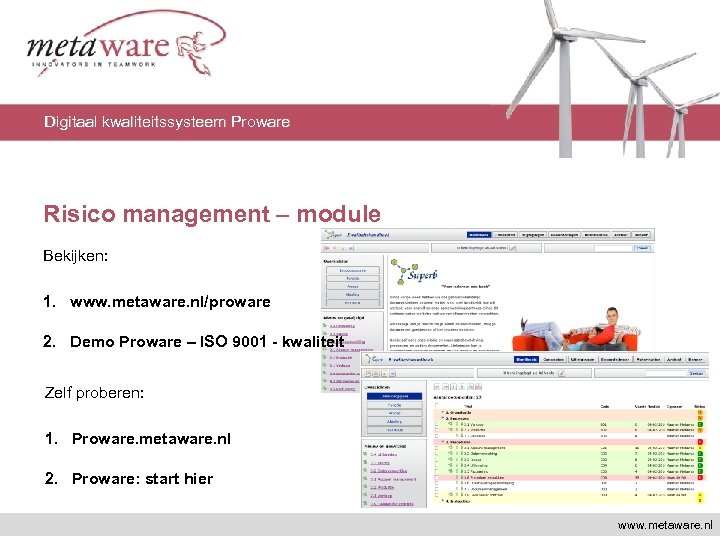This screenshot has width=720, height=540.
Task: Click the Proces button in the back screenshot sidebar
Action: pos(353,286)
